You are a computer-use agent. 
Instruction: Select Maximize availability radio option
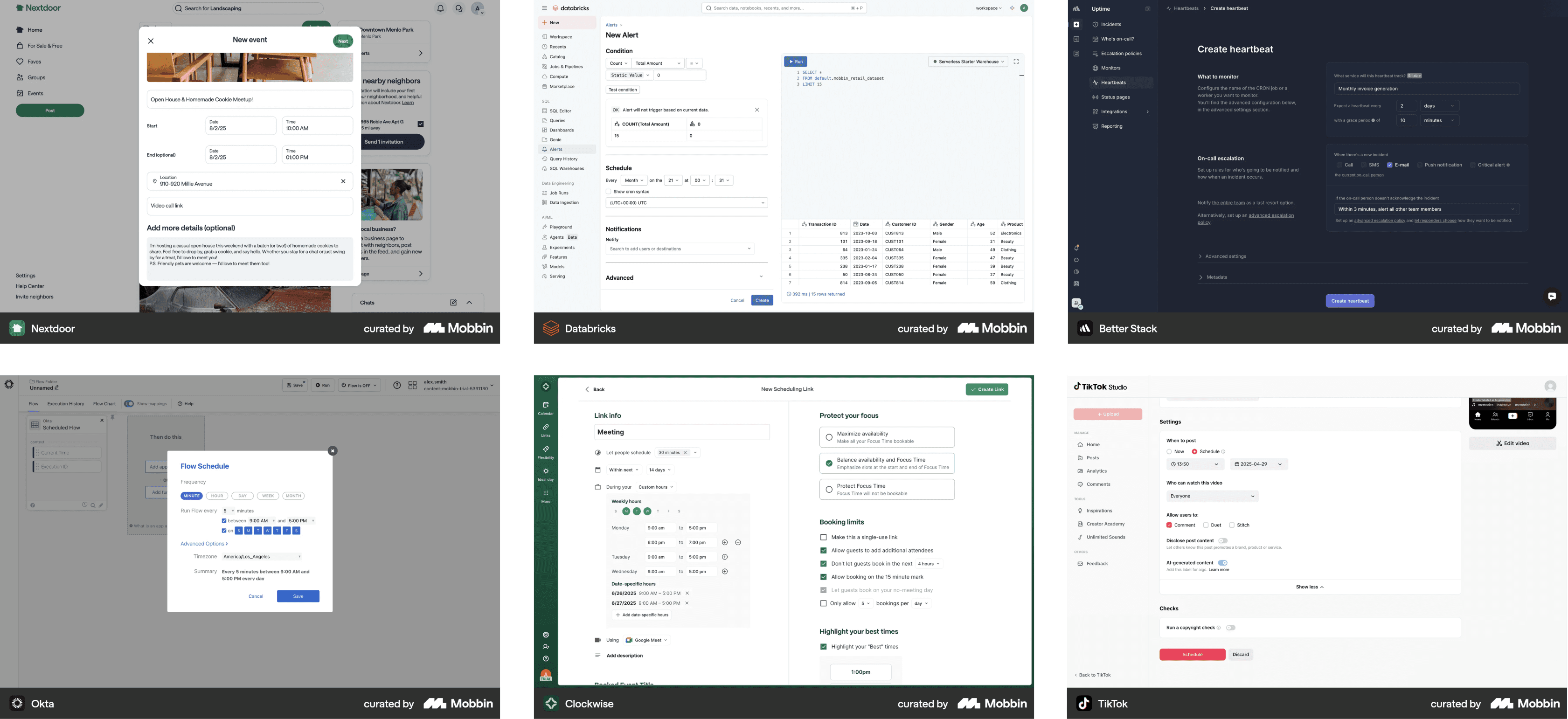[x=829, y=437]
